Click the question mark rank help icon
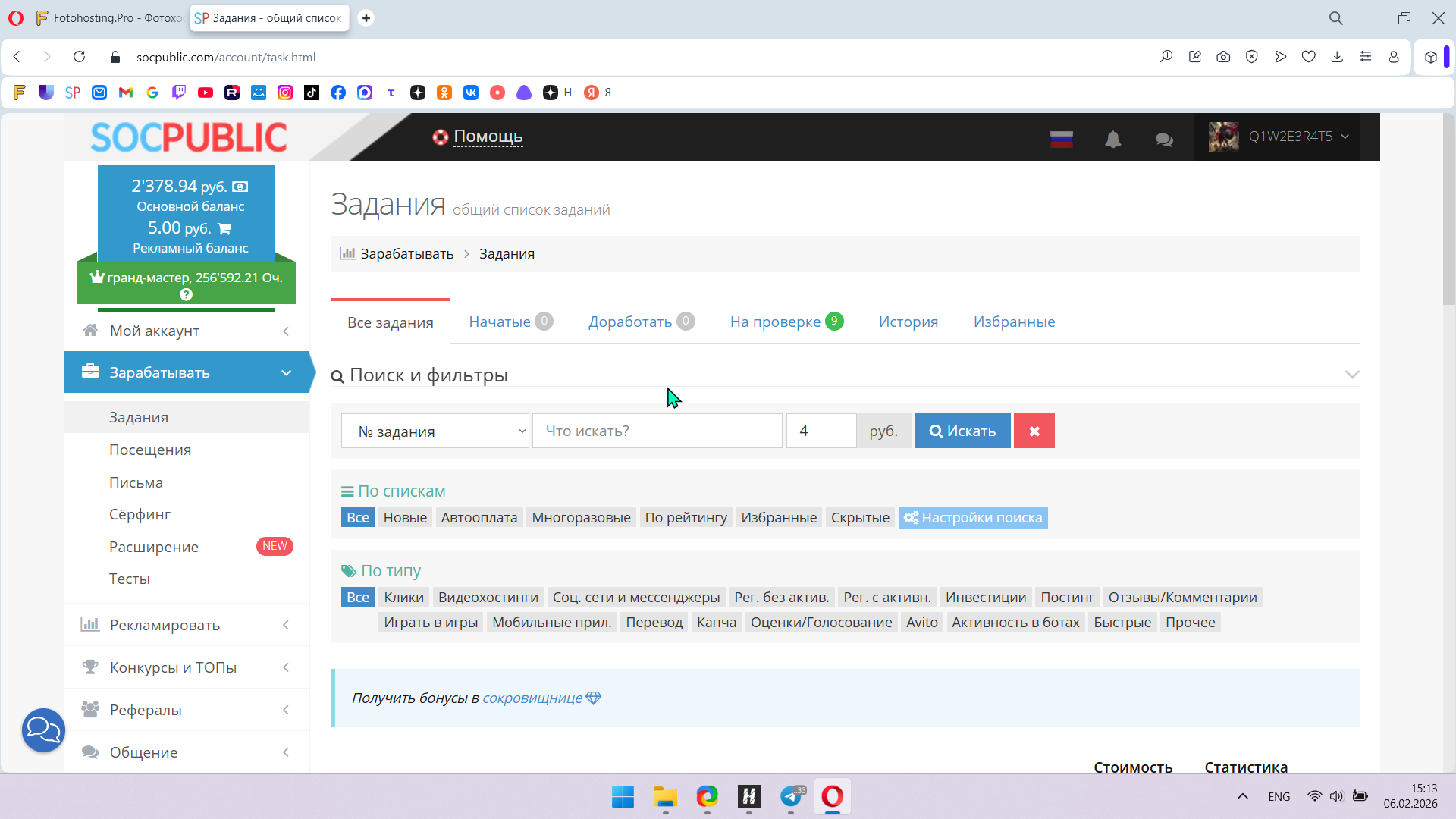This screenshot has height=819, width=1456. [186, 295]
